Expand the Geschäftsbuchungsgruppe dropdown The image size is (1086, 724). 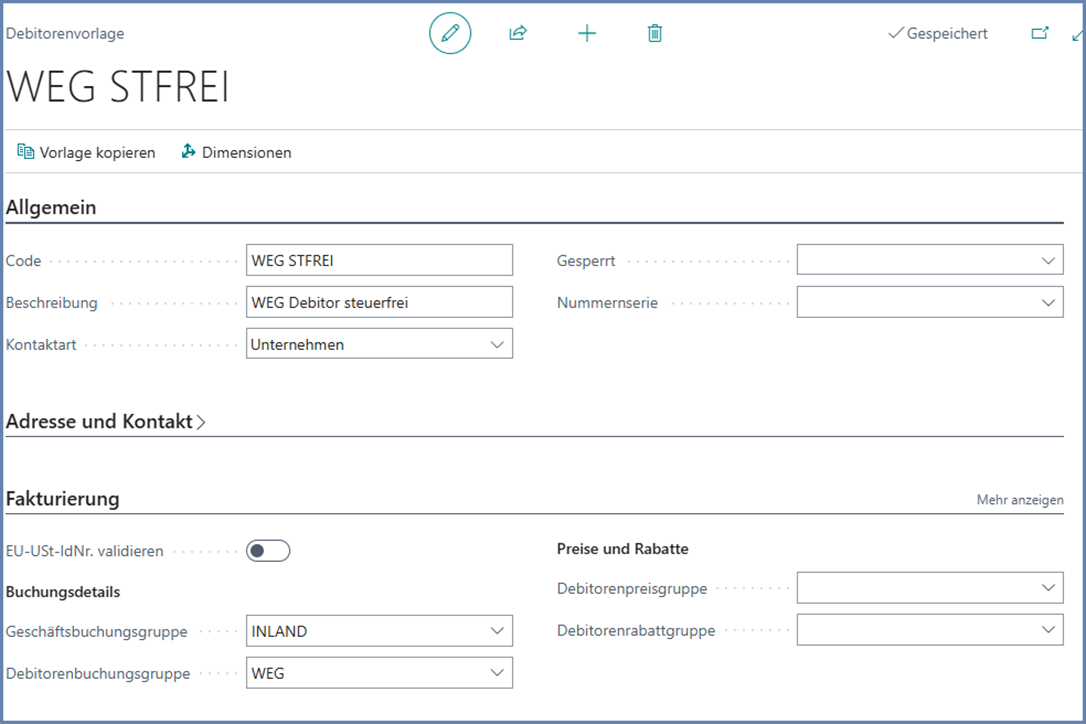pos(496,631)
